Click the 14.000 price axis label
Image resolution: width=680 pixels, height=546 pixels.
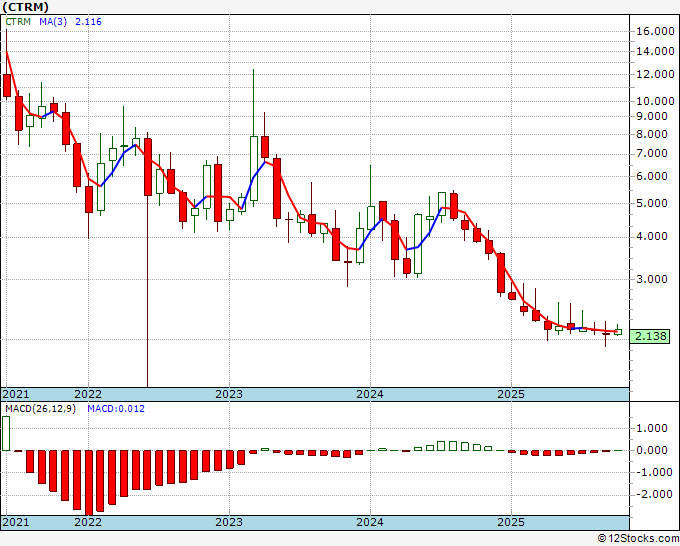655,51
